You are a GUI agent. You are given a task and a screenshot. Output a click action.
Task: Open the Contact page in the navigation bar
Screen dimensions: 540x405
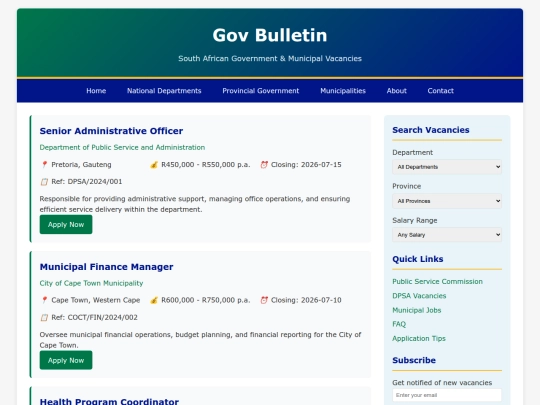tap(440, 91)
